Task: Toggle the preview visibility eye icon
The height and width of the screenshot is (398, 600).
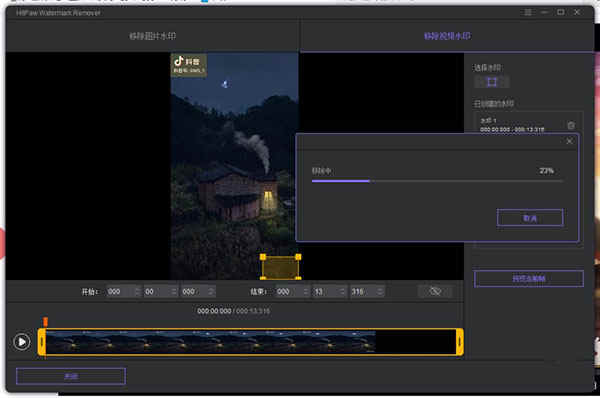Action: pyautogui.click(x=435, y=292)
